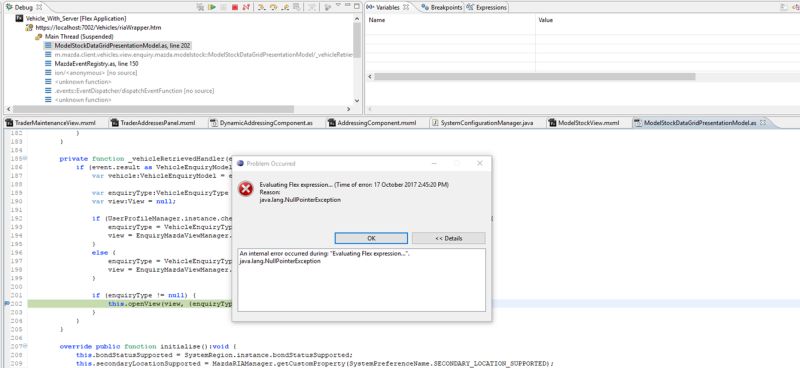800x368 pixels.
Task: Minimize the Debug view panel
Action: (347, 5)
